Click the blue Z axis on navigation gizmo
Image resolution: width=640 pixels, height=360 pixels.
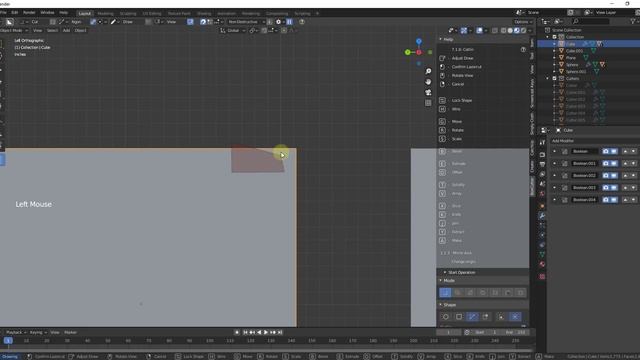pos(419,41)
